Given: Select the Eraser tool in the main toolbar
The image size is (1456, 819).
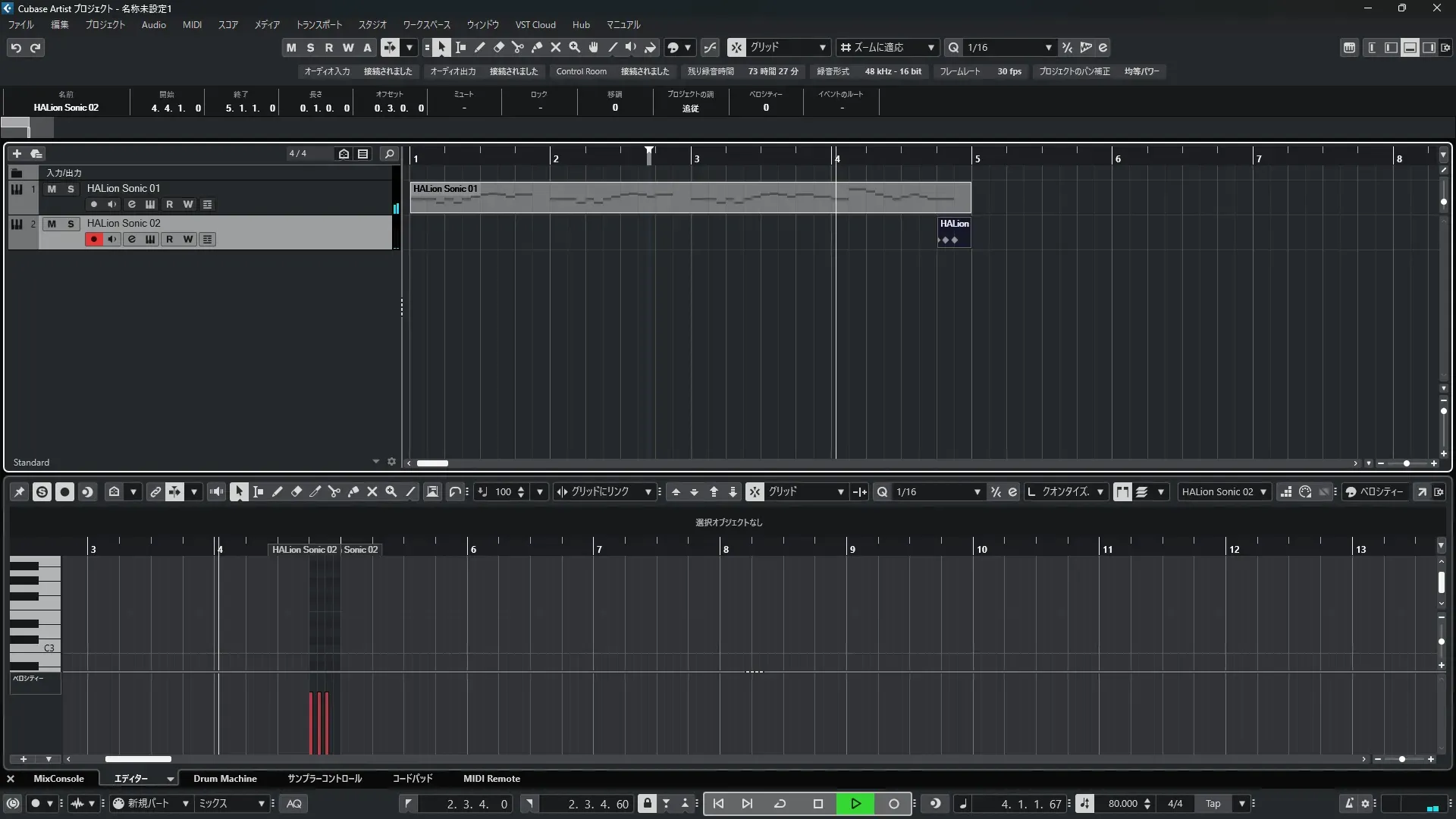Looking at the screenshot, I should 499,48.
